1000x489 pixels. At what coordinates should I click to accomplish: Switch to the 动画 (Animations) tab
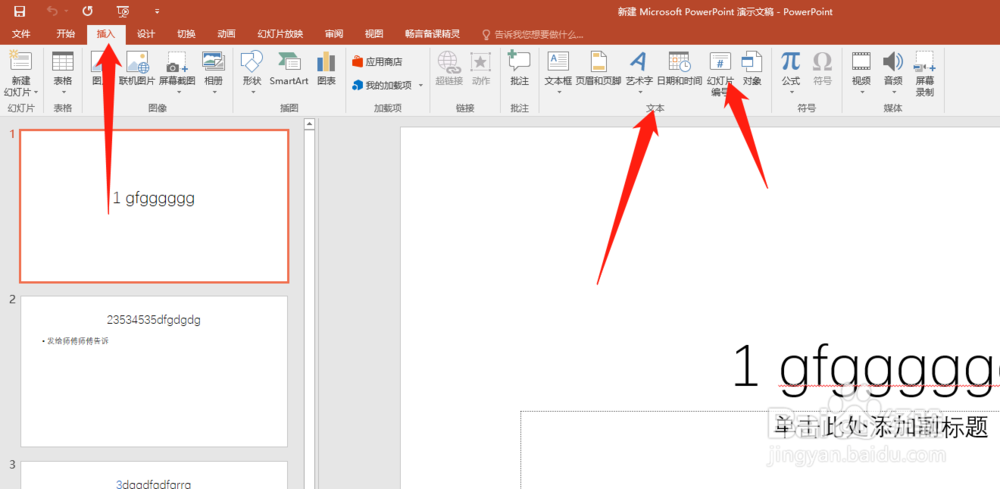[226, 34]
